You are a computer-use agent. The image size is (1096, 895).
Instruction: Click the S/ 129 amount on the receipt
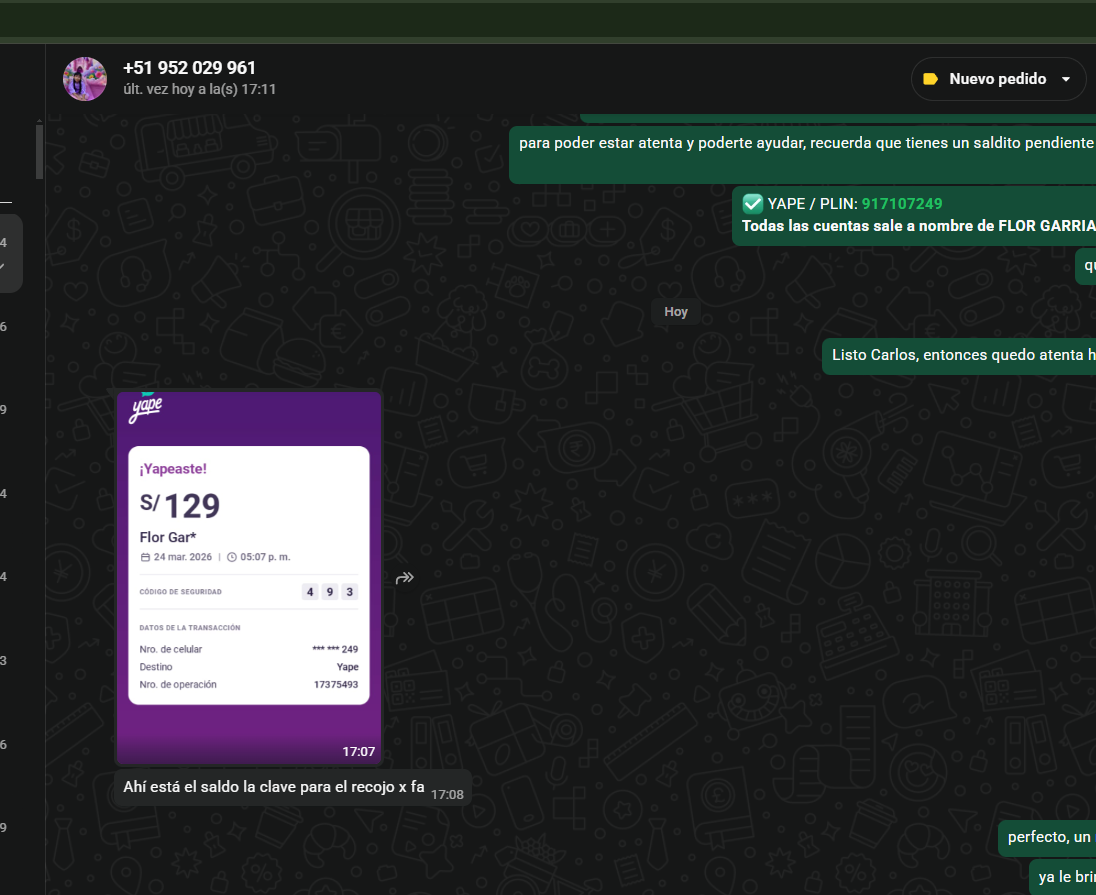(x=180, y=506)
